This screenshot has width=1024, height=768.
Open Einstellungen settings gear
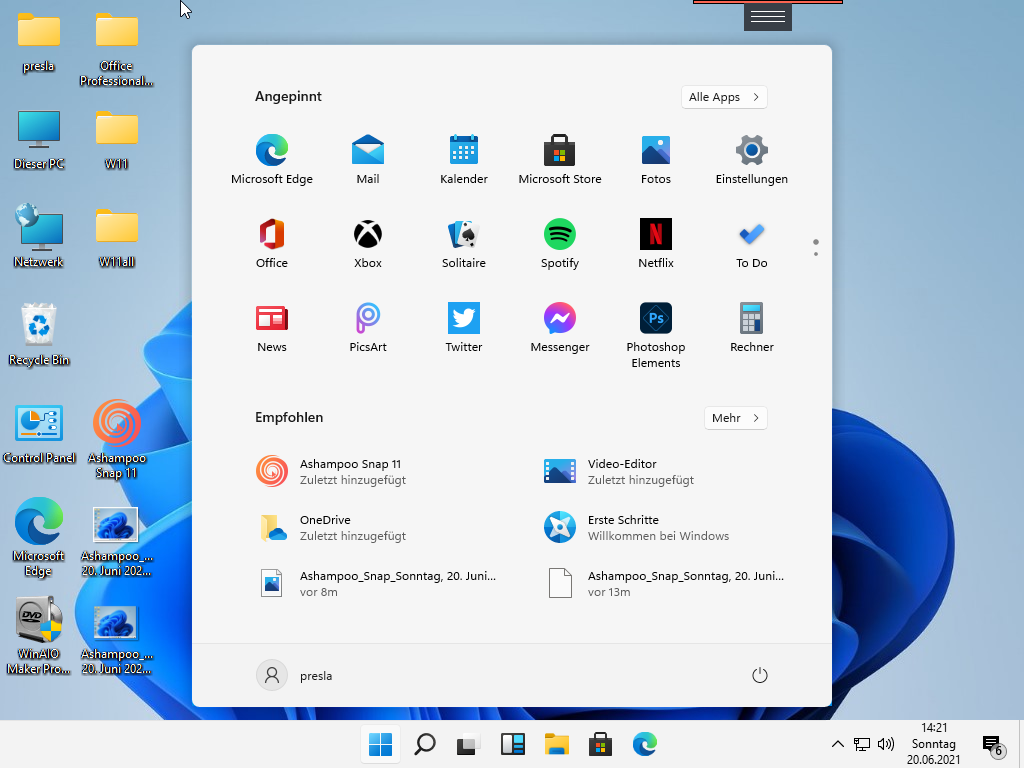click(752, 160)
